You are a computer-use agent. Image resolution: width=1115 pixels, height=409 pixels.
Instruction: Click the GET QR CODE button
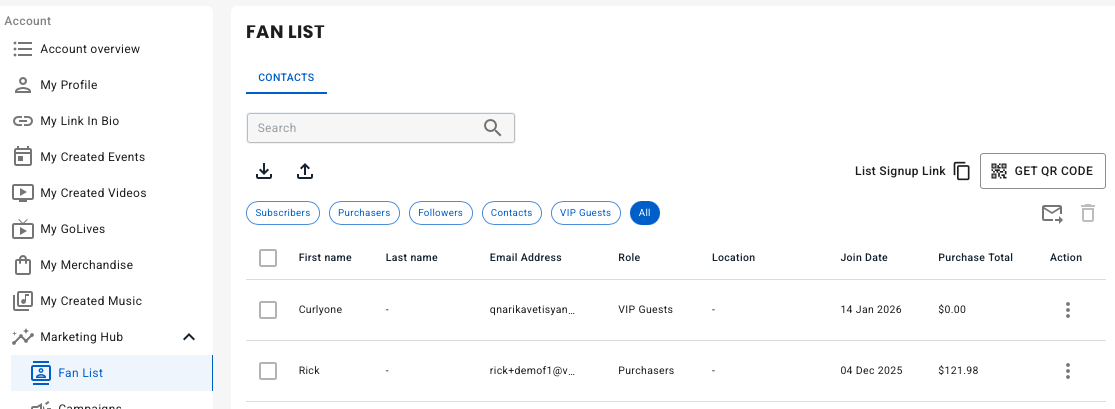coord(1042,171)
